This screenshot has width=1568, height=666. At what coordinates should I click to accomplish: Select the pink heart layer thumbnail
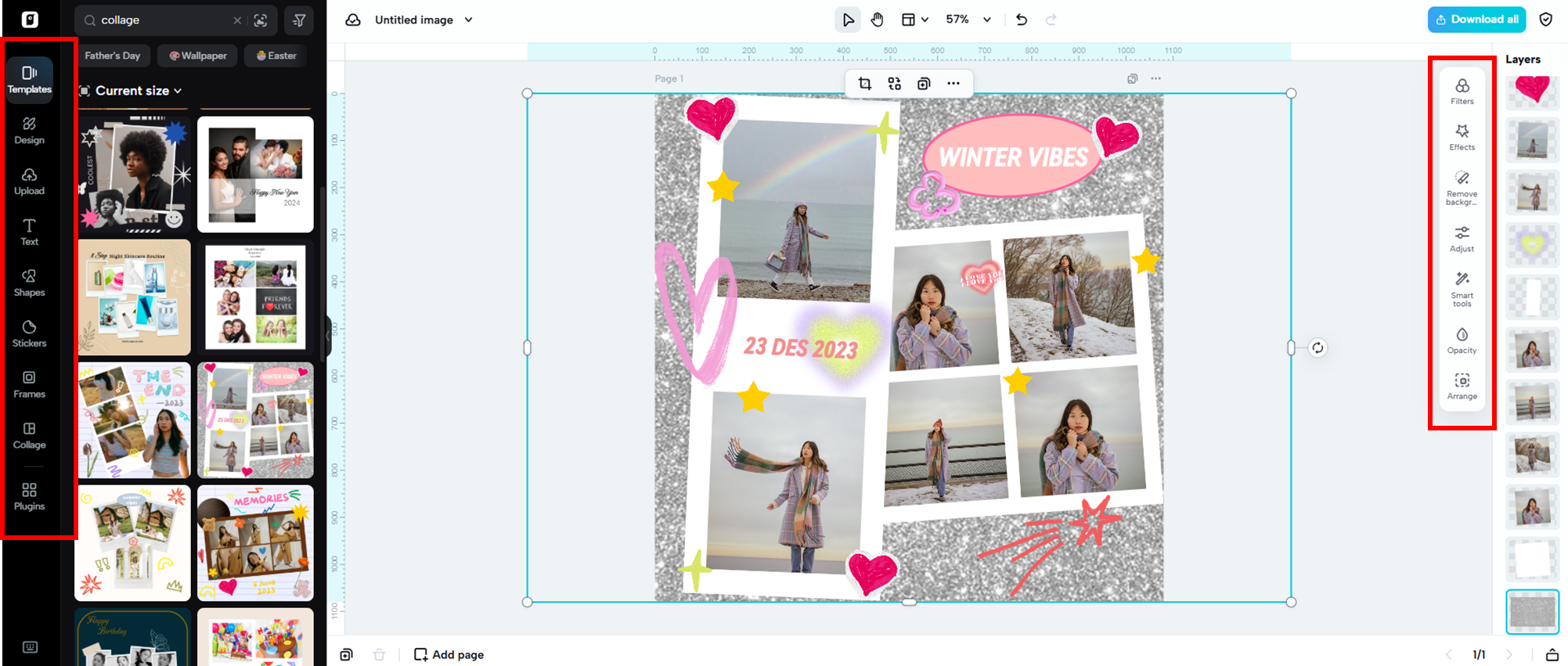pyautogui.click(x=1531, y=89)
